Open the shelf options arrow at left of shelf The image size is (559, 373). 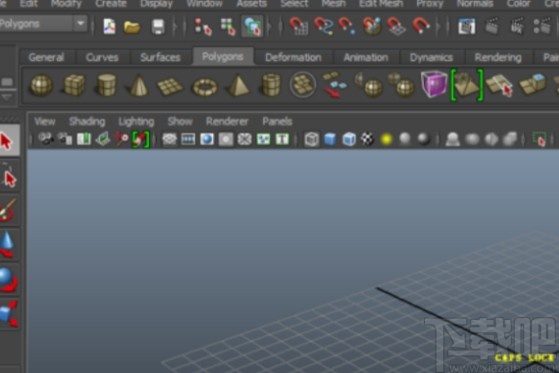[x=7, y=97]
